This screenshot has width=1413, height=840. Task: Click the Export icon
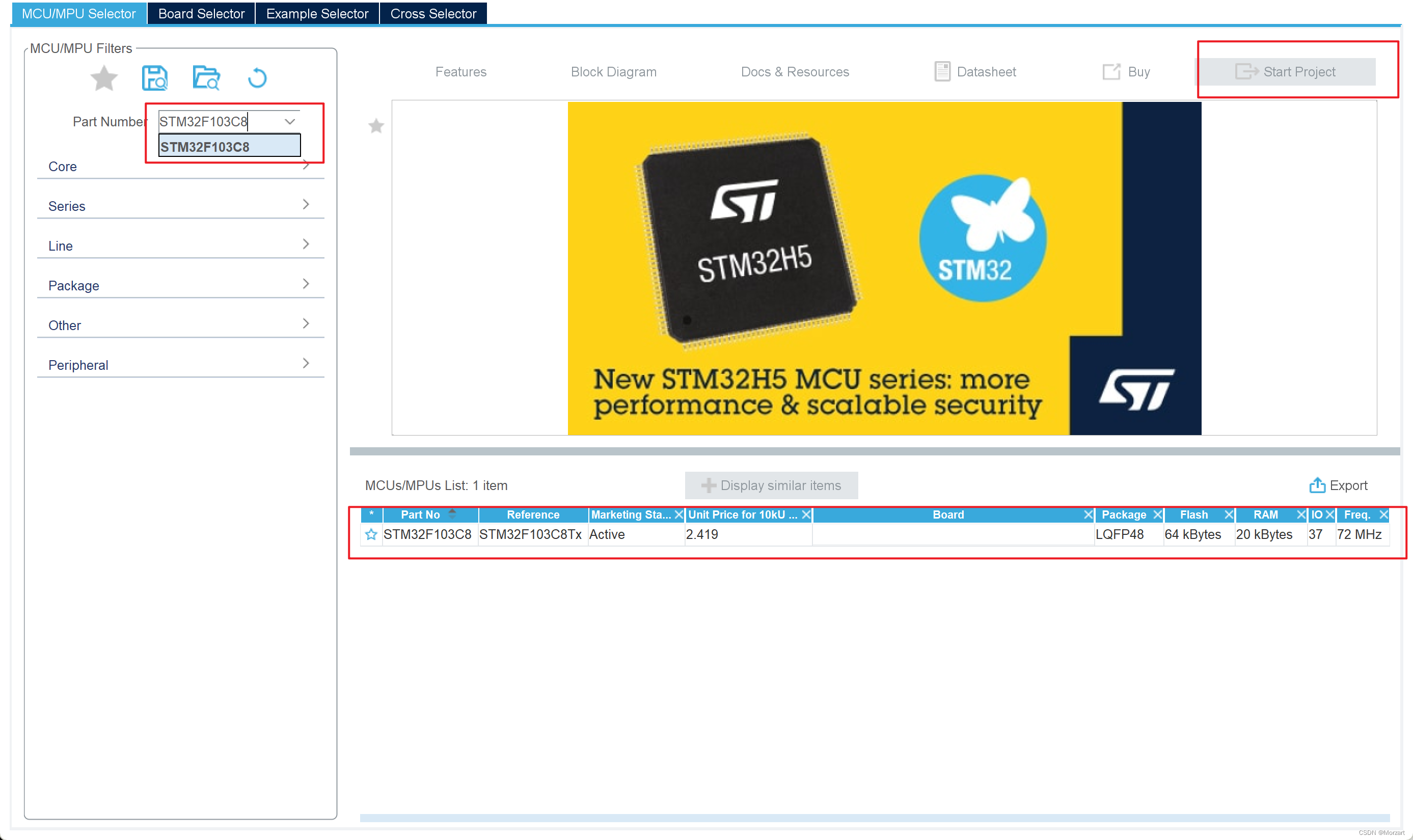(1317, 485)
